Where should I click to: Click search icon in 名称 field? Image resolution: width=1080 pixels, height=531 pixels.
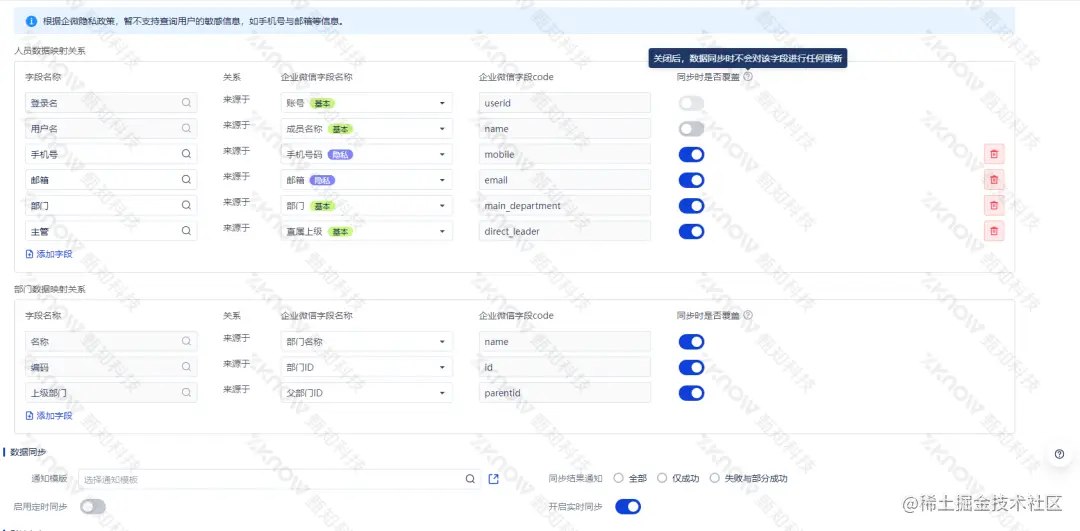pyautogui.click(x=187, y=341)
